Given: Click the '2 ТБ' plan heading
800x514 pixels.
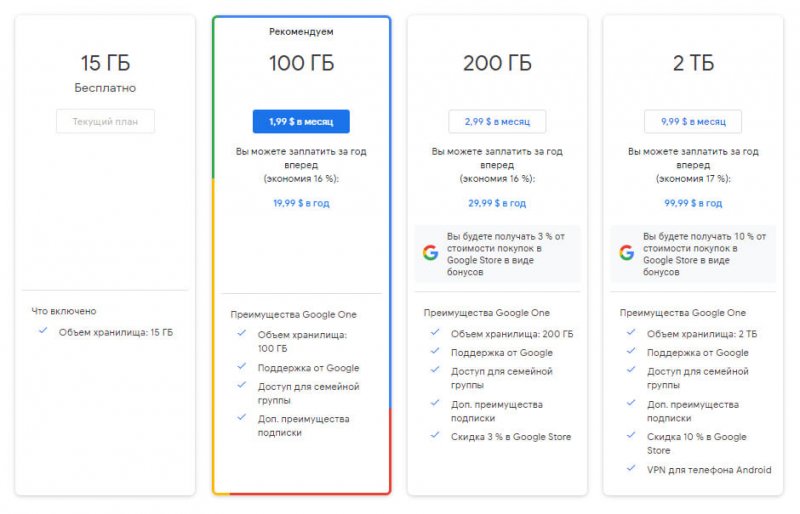Looking at the screenshot, I should pos(693,64).
